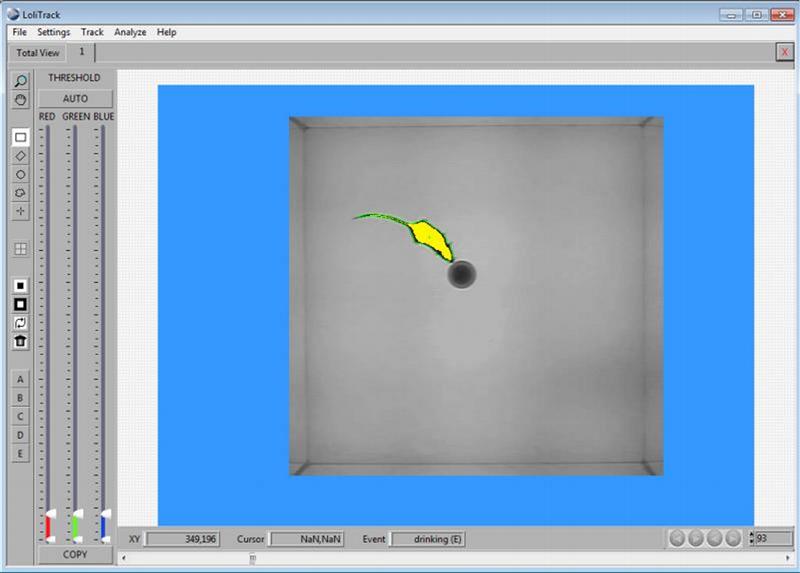Viewport: 800px width, 573px height.
Task: Click the horizontal scrollbar thumb
Action: point(252,559)
